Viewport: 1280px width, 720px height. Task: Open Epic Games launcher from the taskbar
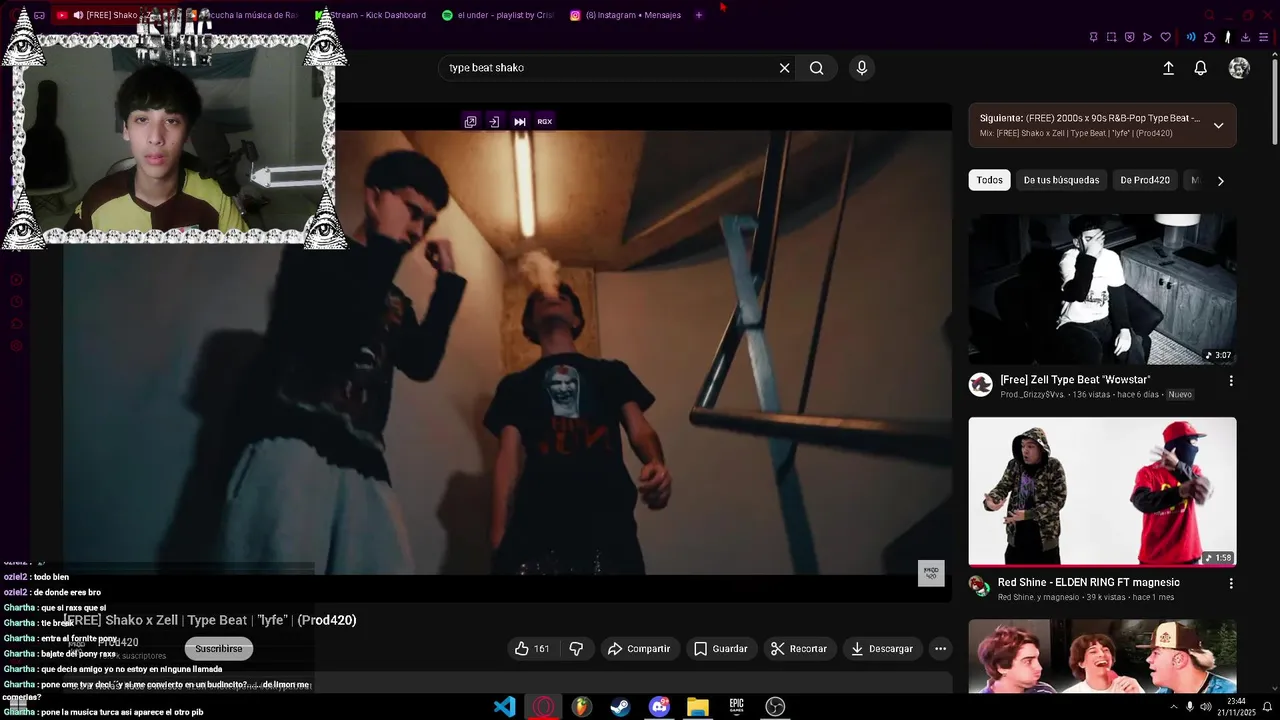pyautogui.click(x=736, y=707)
